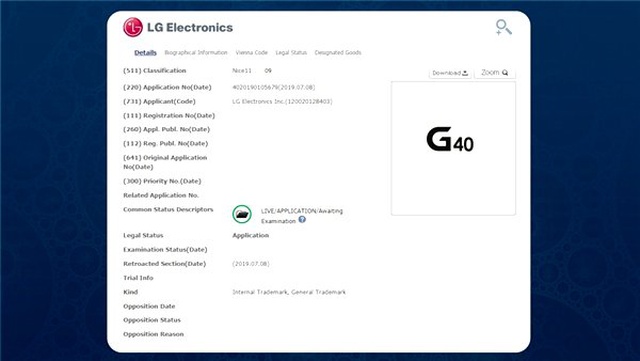Select the '(111) Registration No(Date)' label
Image resolution: width=640 pixels, height=361 pixels.
[169, 116]
